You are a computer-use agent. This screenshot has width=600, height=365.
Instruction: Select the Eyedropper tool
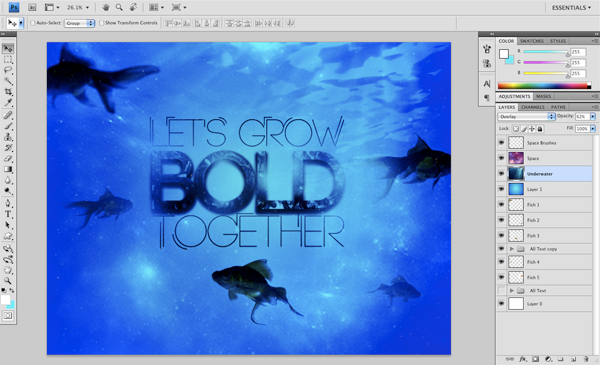coord(8,103)
